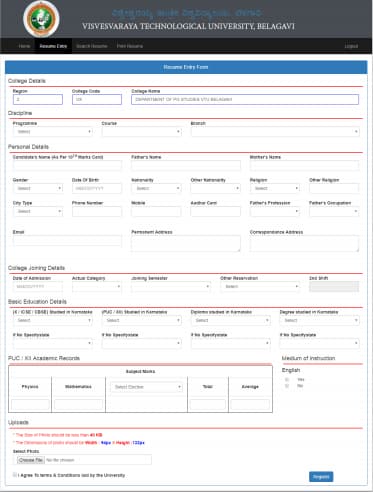Open specify-state dropdown under X/ICSE/CBSE

click(53, 343)
